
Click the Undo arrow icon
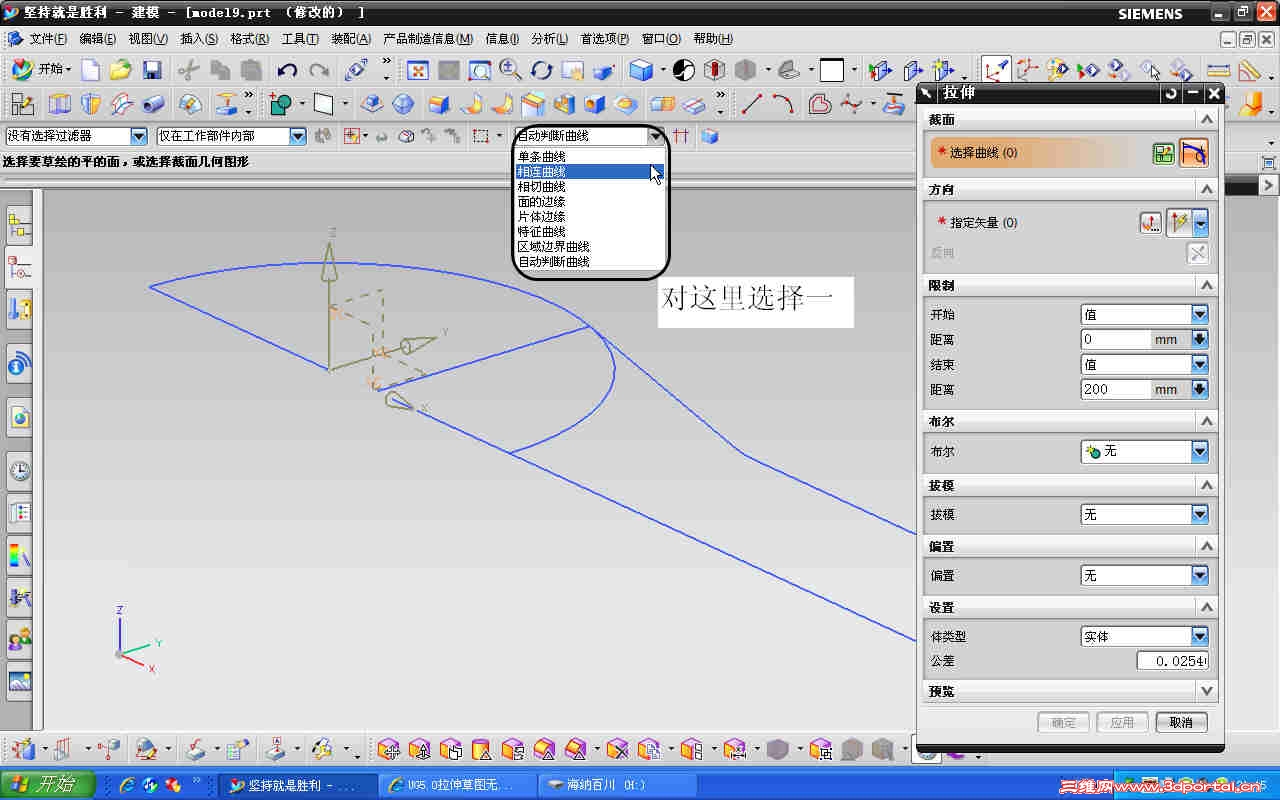pos(288,70)
